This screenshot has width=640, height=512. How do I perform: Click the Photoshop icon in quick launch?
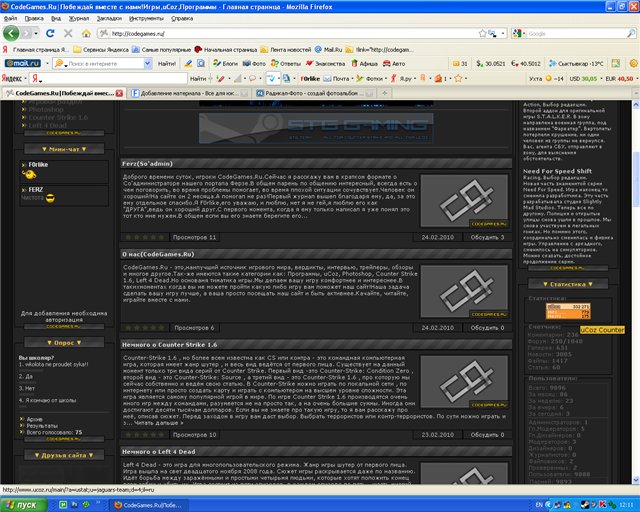(75, 505)
